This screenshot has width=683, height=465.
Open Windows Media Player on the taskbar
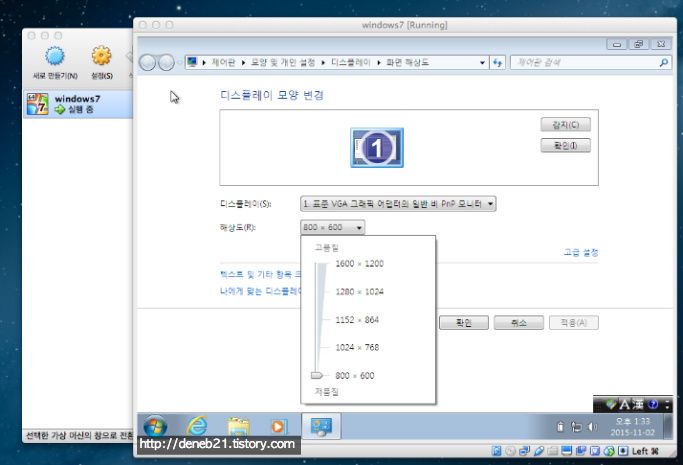pos(278,426)
